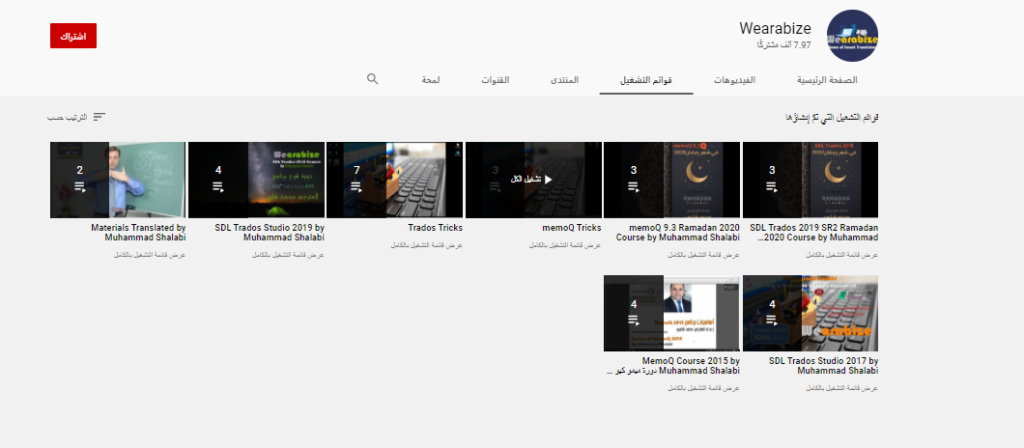Viewport: 1024px width, 448px height.
Task: Click playlist icon on SDL Trados Studio 2019 thumbnail
Action: pos(218,187)
